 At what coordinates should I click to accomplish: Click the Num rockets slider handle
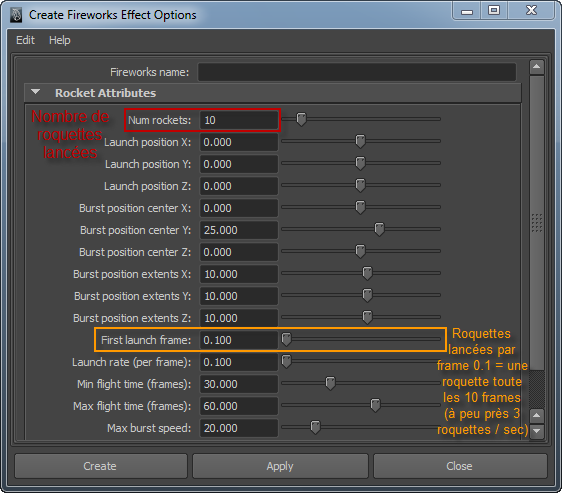[x=301, y=119]
